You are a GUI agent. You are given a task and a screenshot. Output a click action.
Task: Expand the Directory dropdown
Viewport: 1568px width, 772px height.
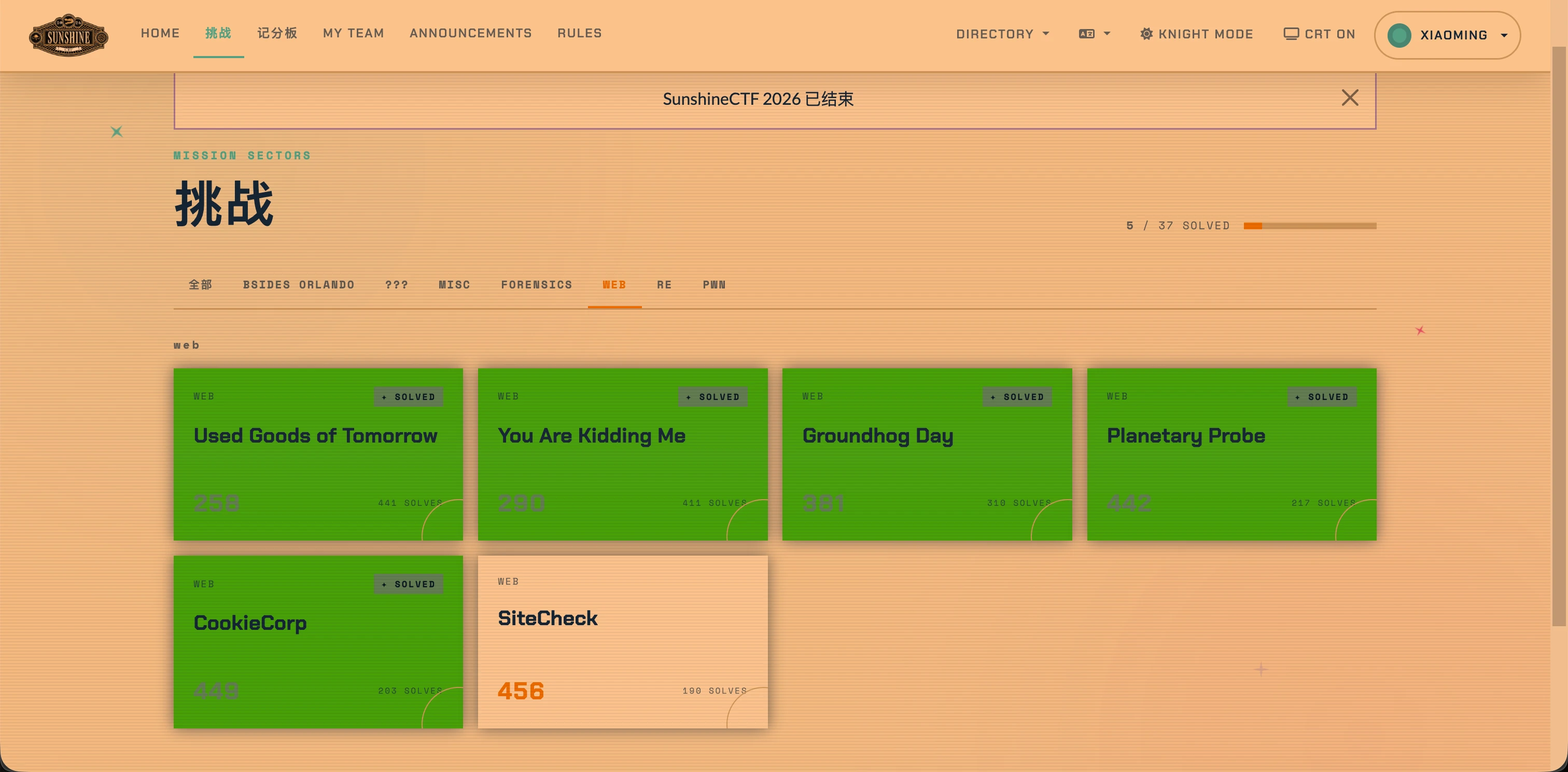(1002, 34)
